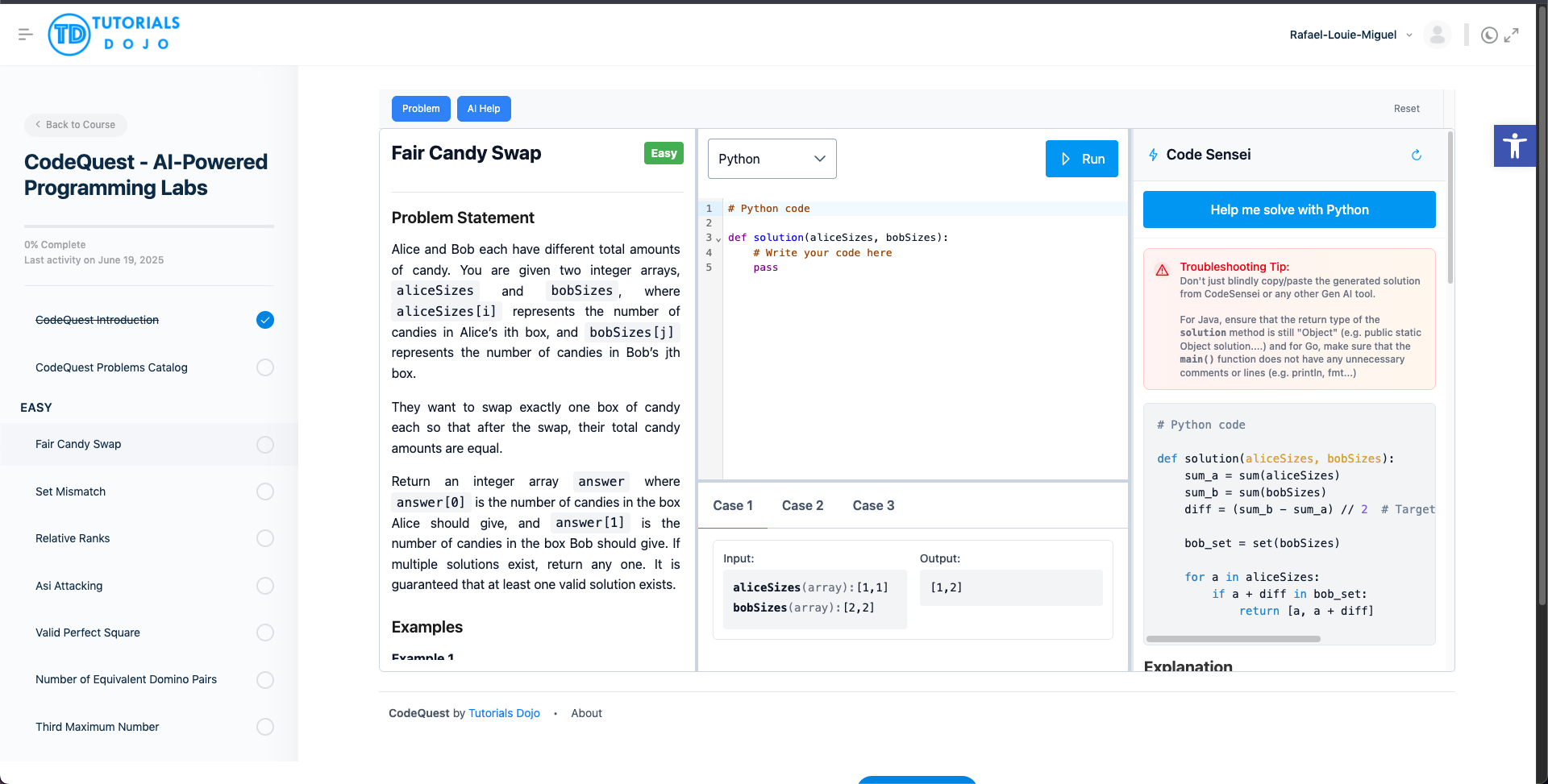The image size is (1548, 784).
Task: Click the Code Sensei lightning bolt icon
Action: [x=1153, y=155]
